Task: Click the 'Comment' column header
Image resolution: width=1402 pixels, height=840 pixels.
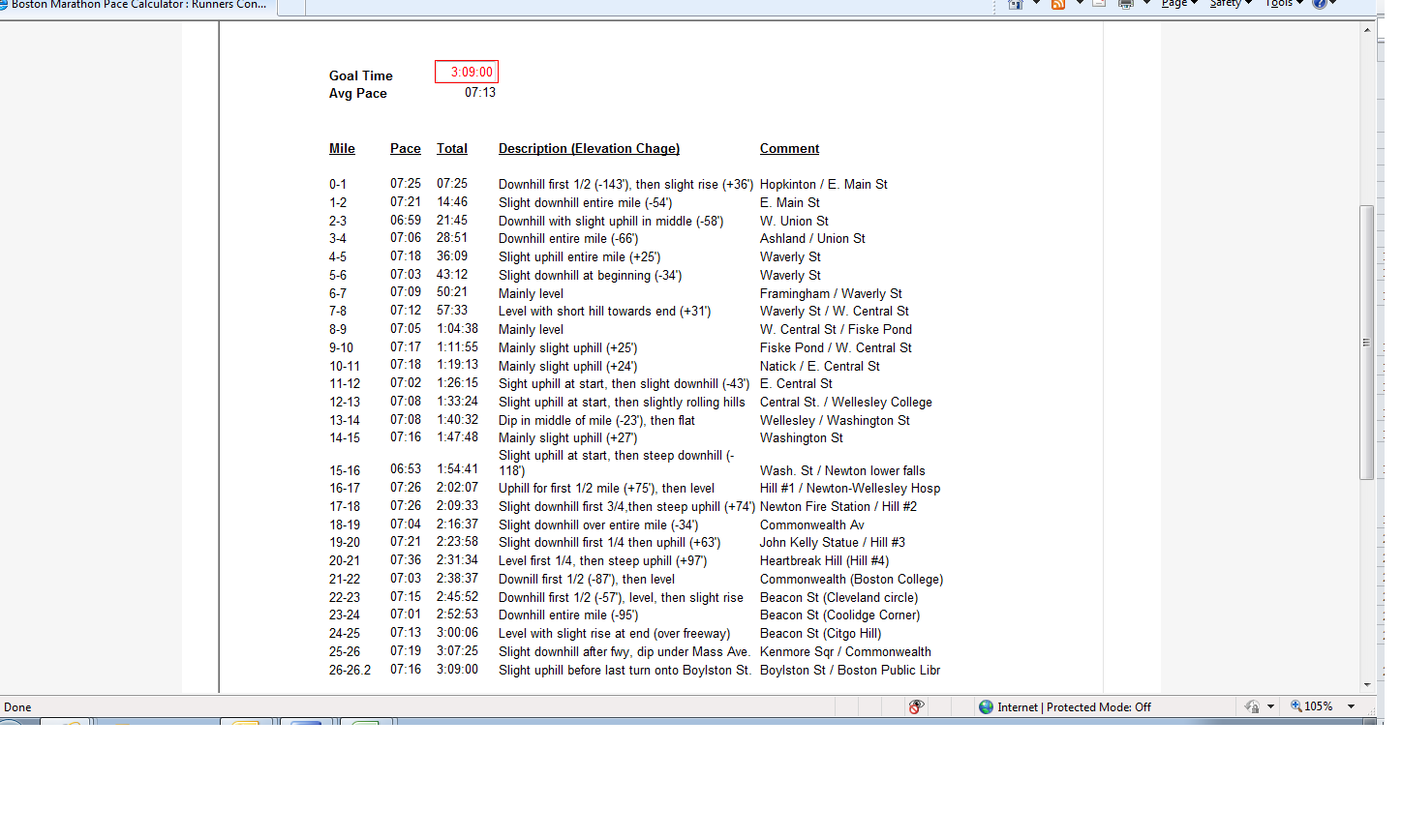Action: click(x=789, y=148)
